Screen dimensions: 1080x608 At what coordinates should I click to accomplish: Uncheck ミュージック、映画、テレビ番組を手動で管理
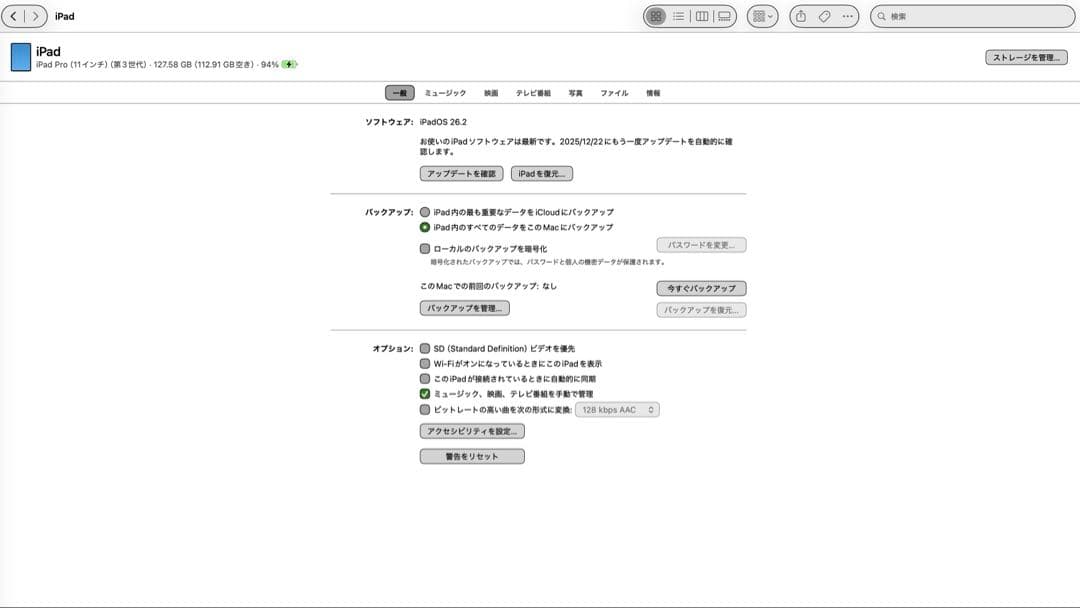426,394
